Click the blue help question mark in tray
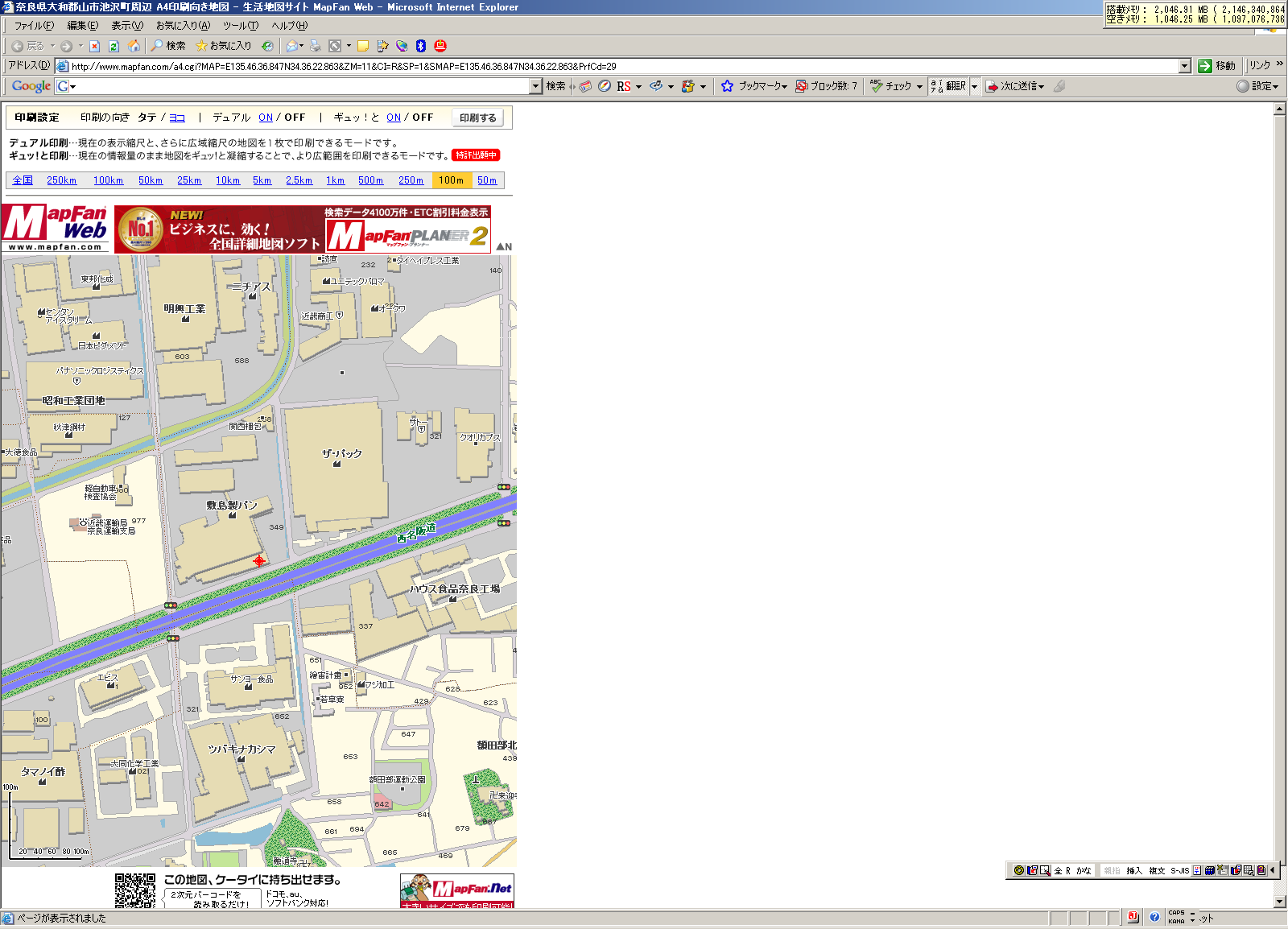Viewport: 1288px width, 929px height. pos(1154,917)
